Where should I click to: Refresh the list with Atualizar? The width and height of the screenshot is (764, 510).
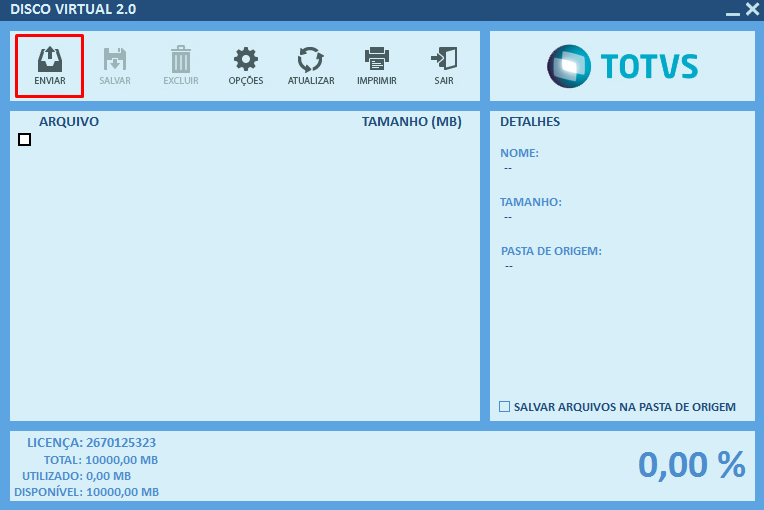click(311, 66)
